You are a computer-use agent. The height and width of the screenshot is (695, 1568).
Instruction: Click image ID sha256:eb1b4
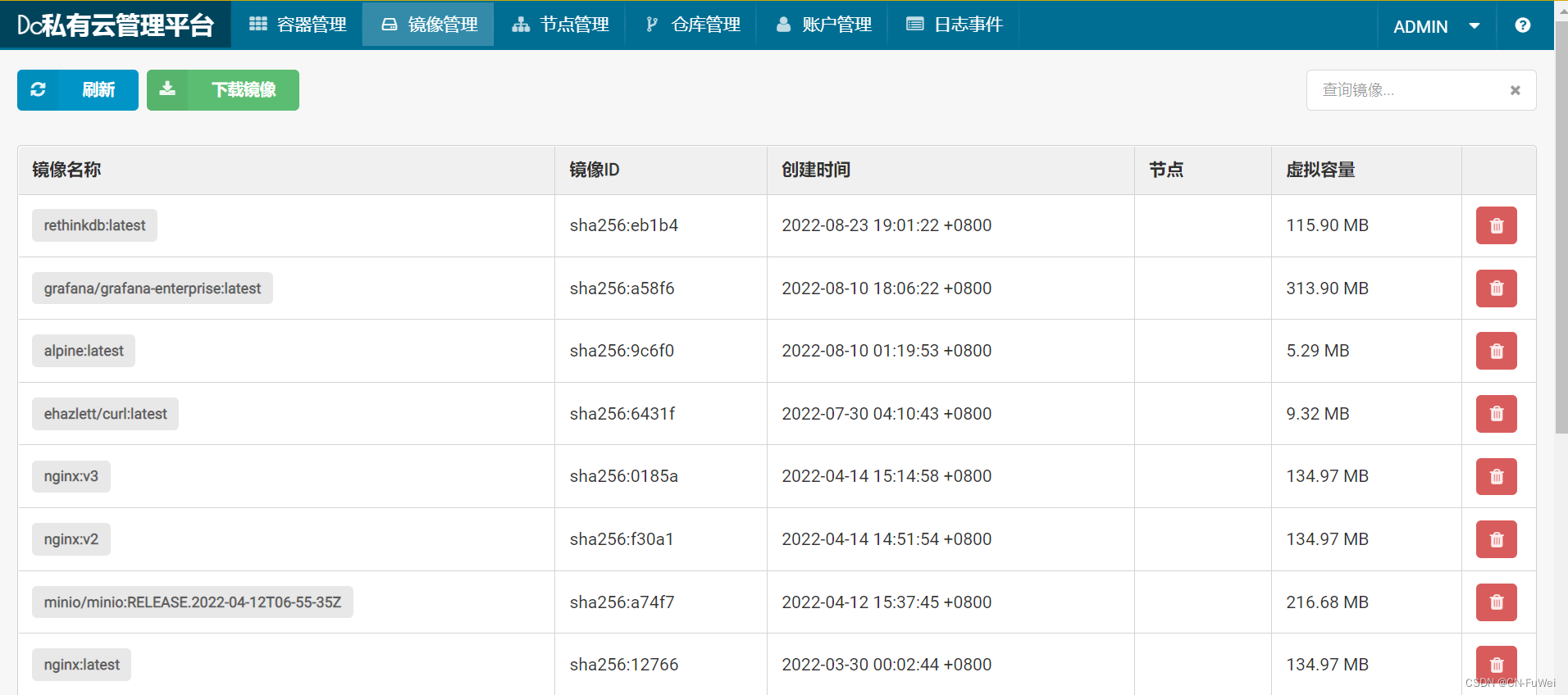pos(624,225)
